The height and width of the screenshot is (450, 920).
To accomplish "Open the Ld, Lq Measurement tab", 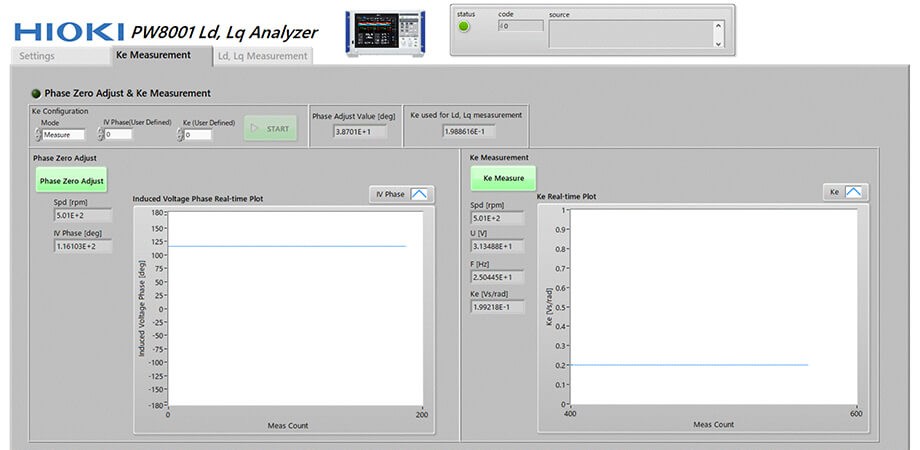I will 263,56.
